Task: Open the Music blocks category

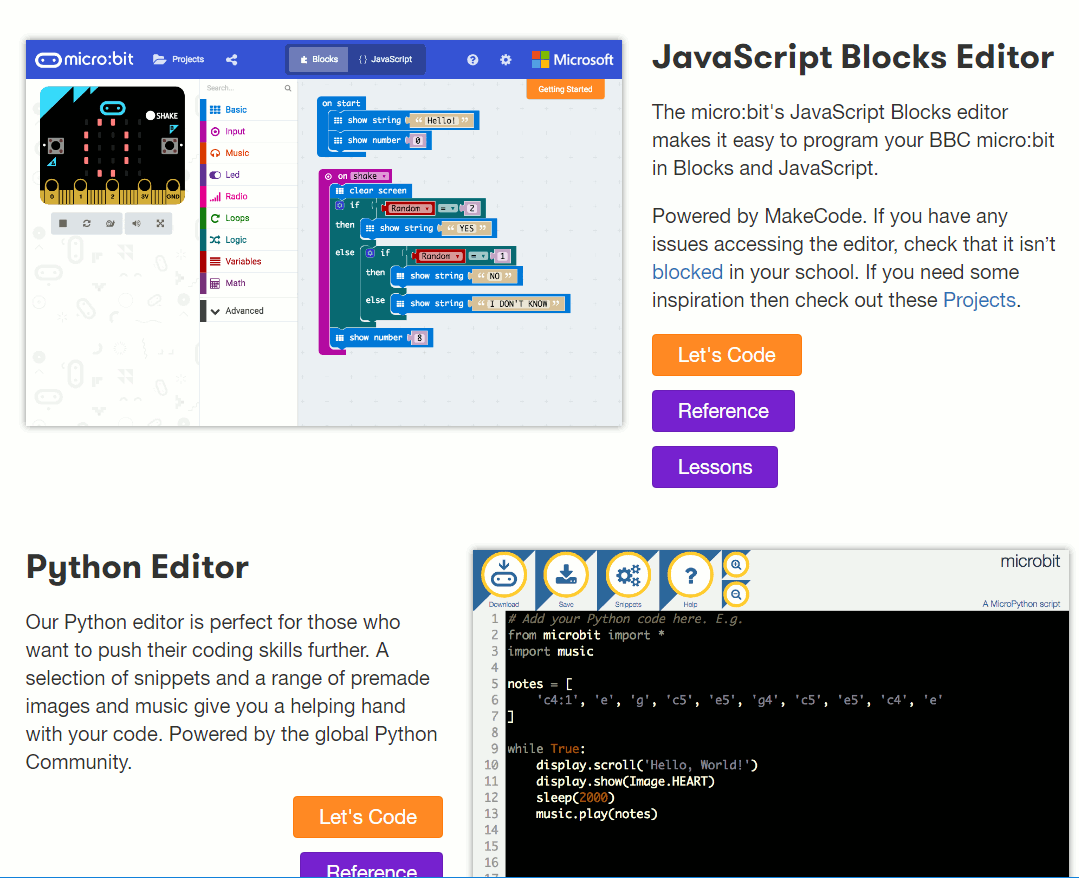Action: pos(249,153)
